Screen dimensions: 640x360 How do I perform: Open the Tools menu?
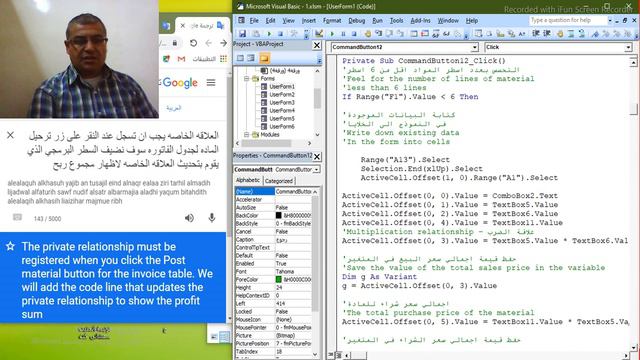pos(396,20)
